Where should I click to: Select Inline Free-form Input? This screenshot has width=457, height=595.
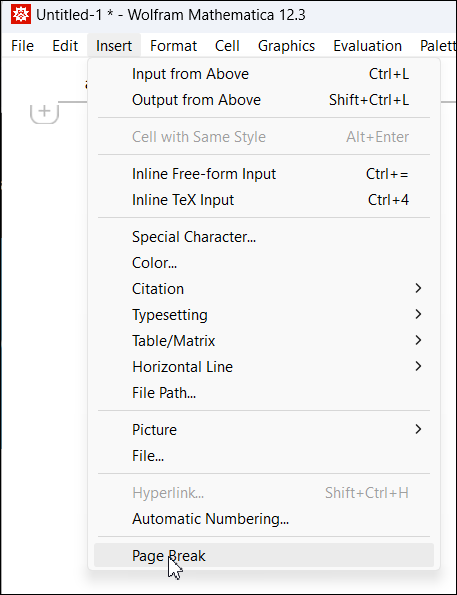point(264,174)
